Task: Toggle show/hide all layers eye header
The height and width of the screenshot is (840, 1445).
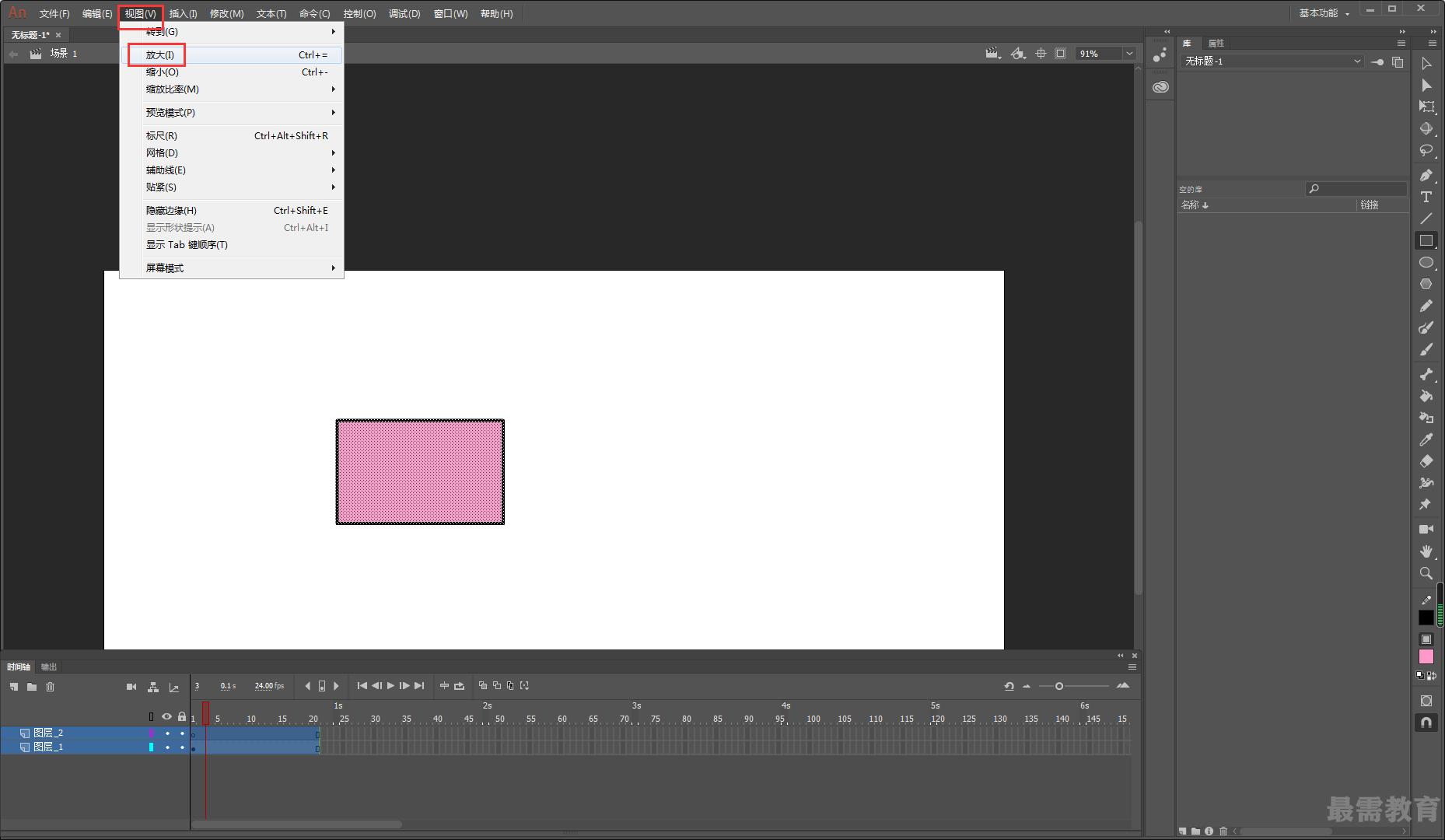Action: (166, 716)
